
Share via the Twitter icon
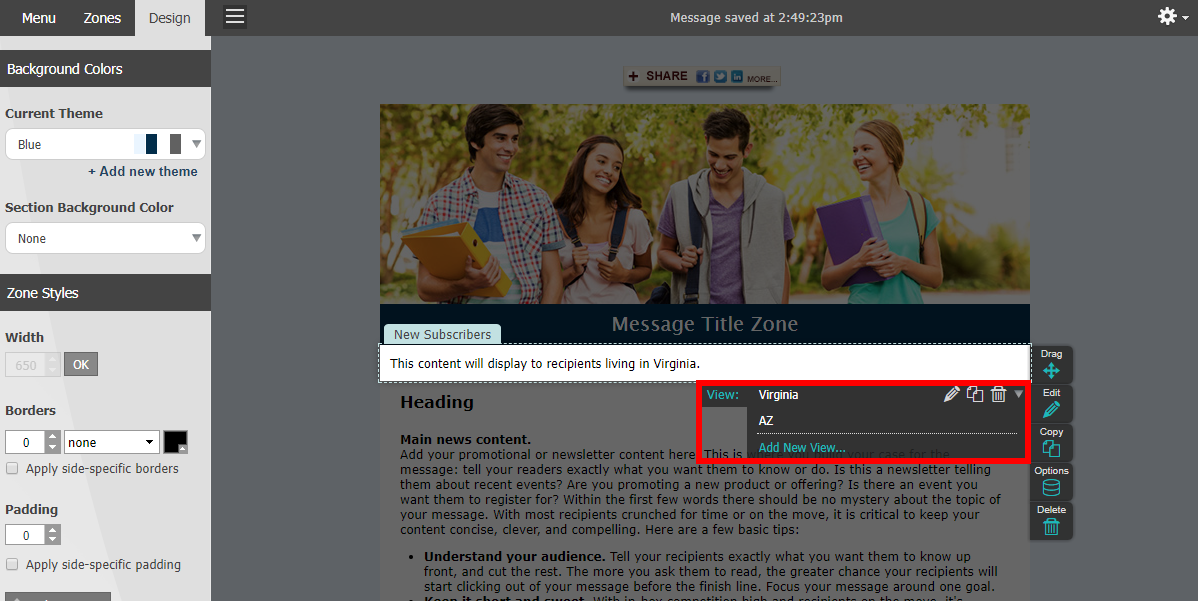click(720, 76)
